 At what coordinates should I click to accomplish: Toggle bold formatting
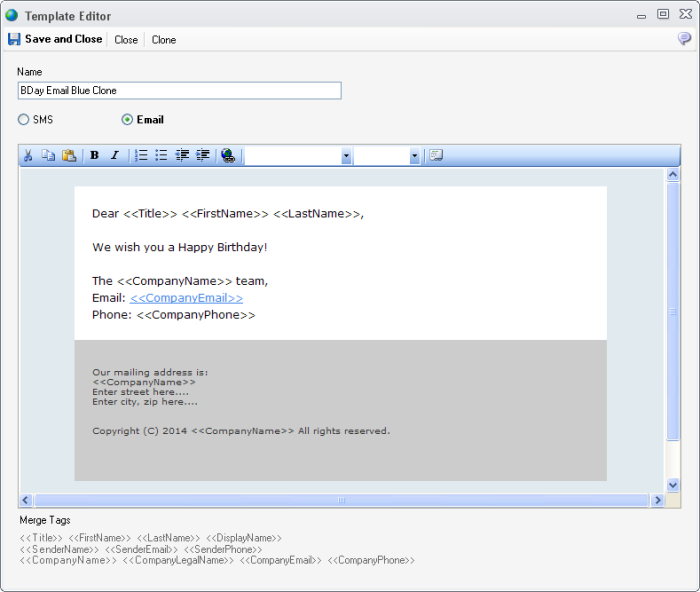(x=94, y=156)
